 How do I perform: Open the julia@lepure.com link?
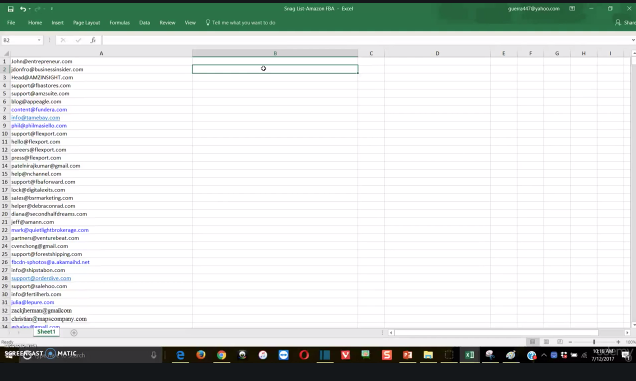coord(32,302)
